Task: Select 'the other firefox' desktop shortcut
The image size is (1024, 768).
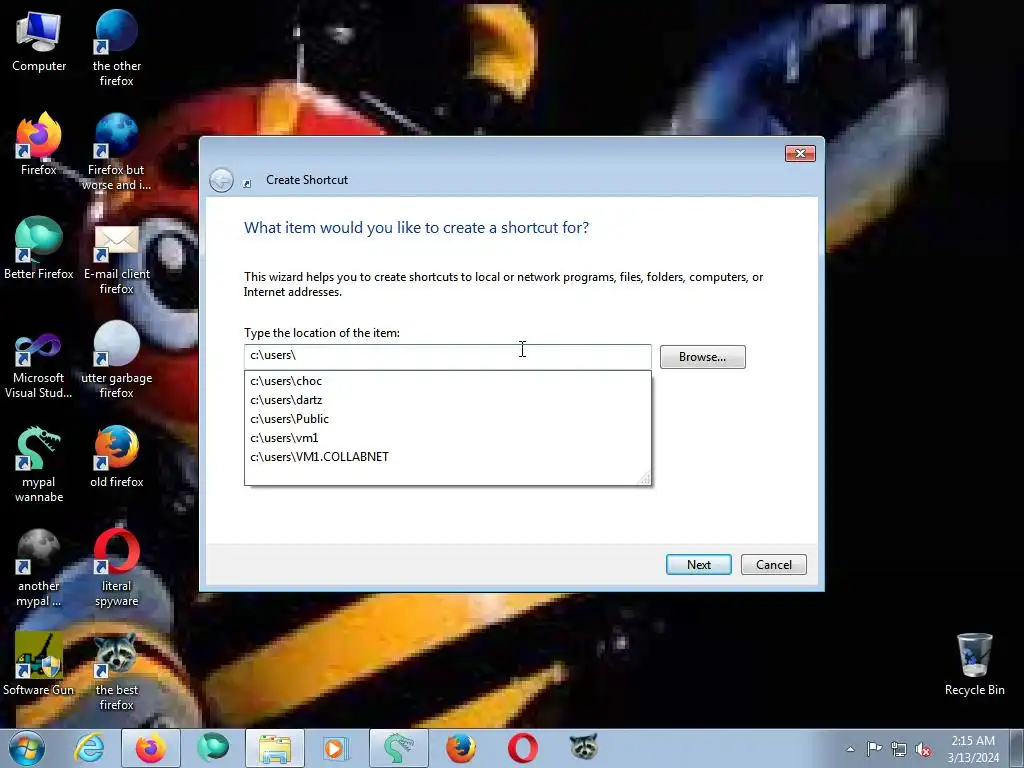Action: (116, 47)
